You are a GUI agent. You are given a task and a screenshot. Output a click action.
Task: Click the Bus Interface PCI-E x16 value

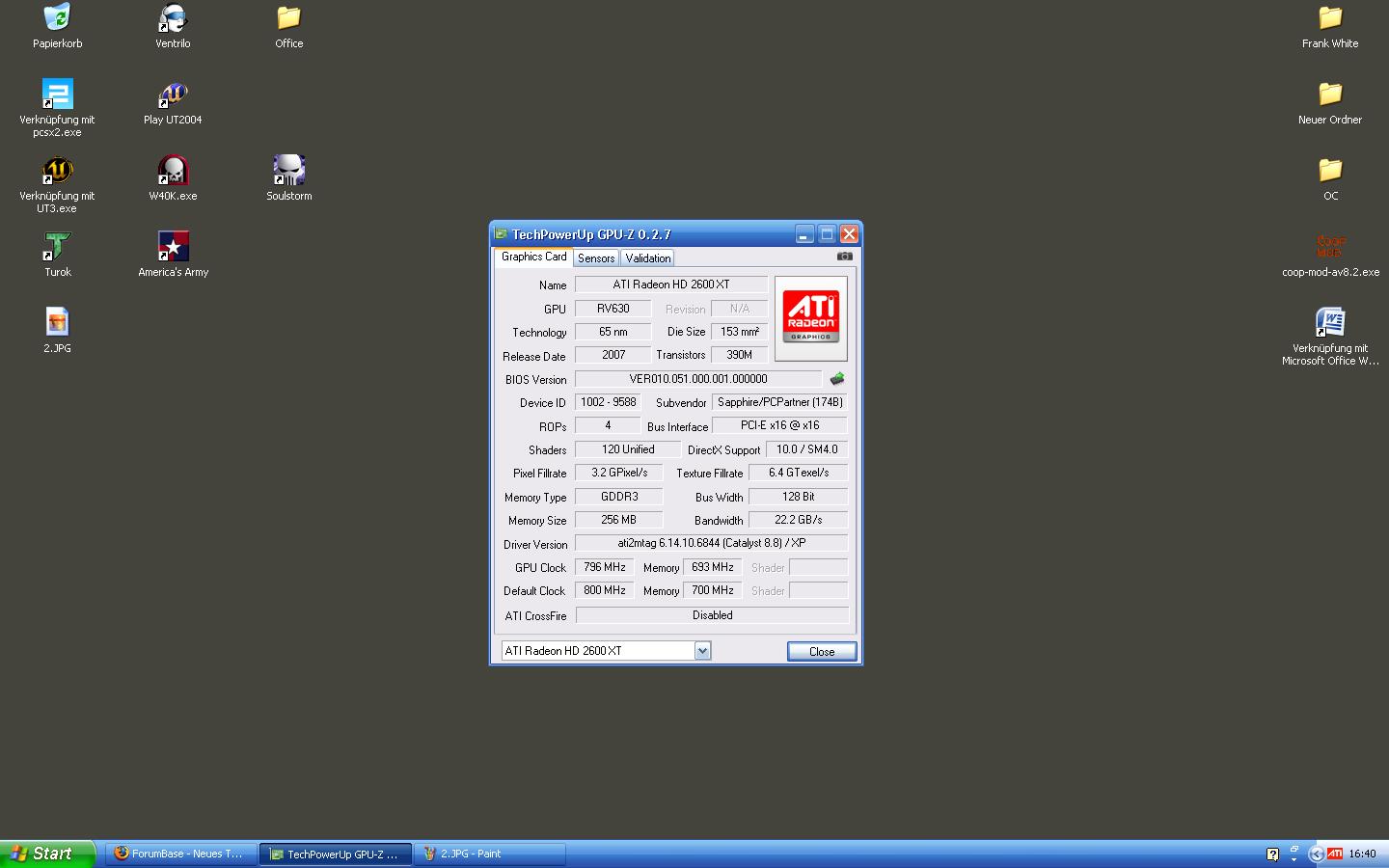[x=779, y=425]
